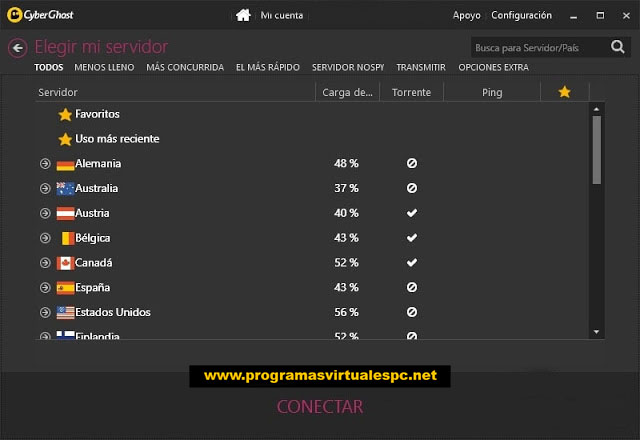
Task: Click the CyberGhost logo
Action: tap(40, 15)
